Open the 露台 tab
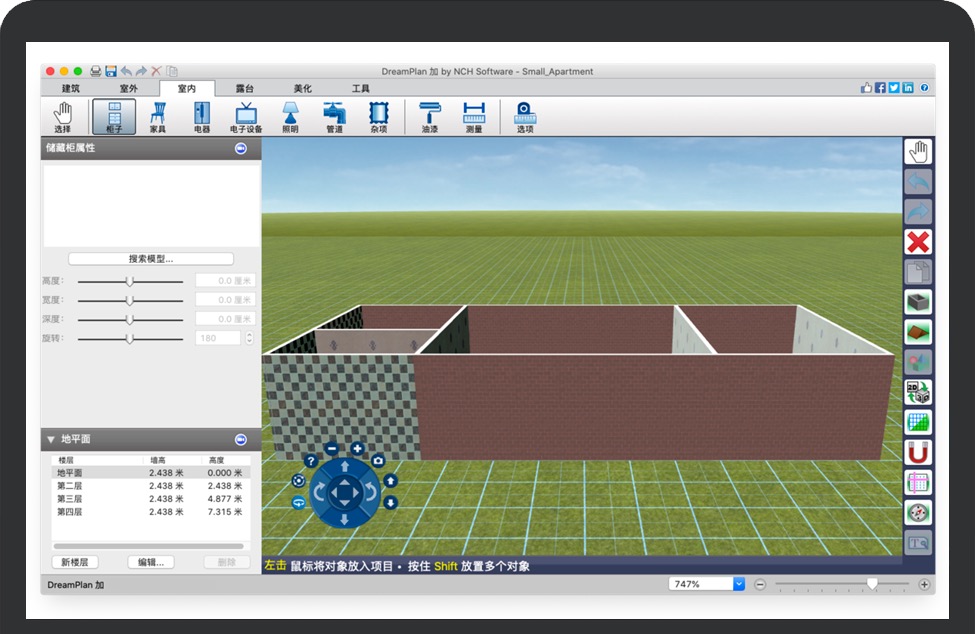975x634 pixels. tap(244, 88)
